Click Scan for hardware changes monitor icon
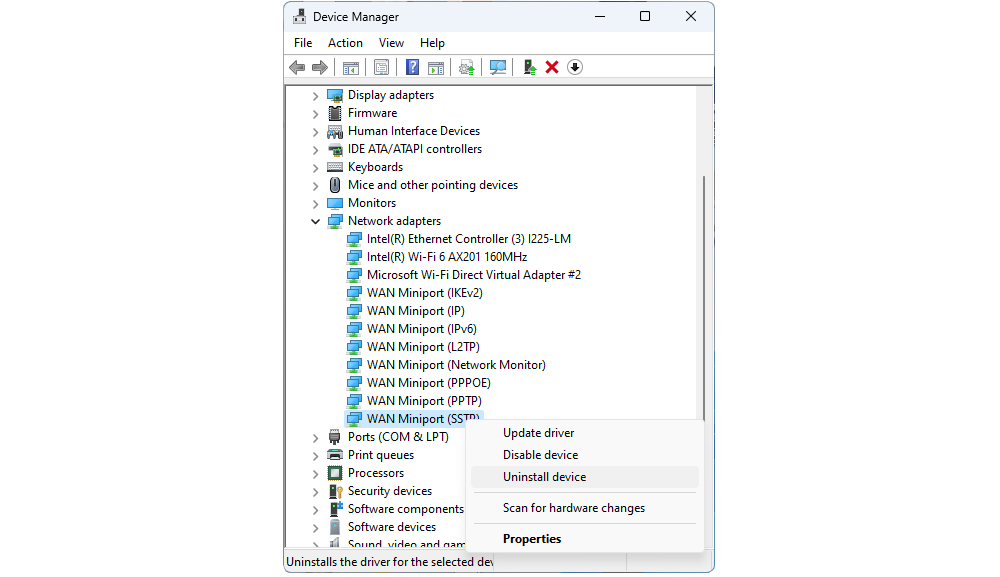 [498, 67]
